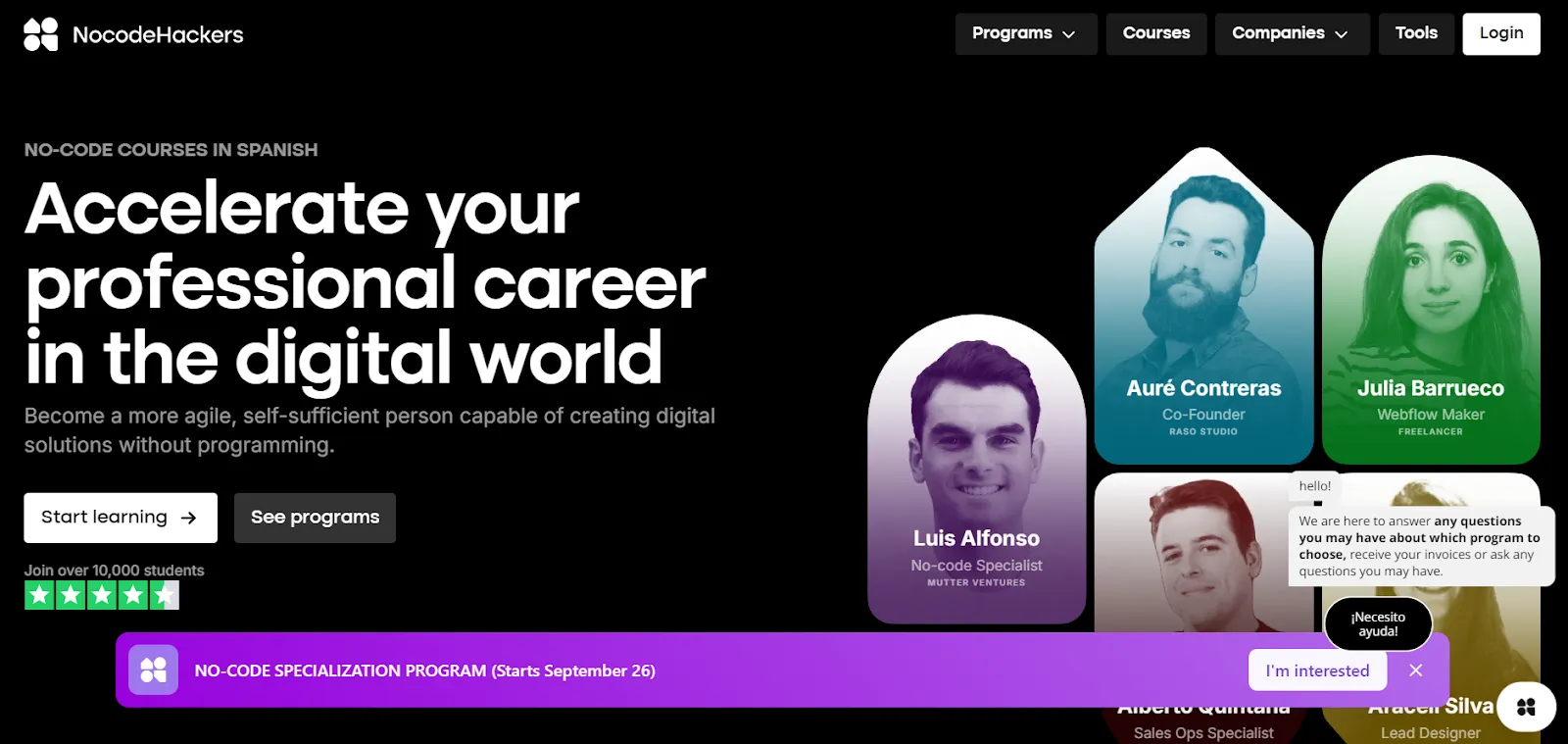The width and height of the screenshot is (1568, 744).
Task: Open the Courses menu item
Action: coord(1156,33)
